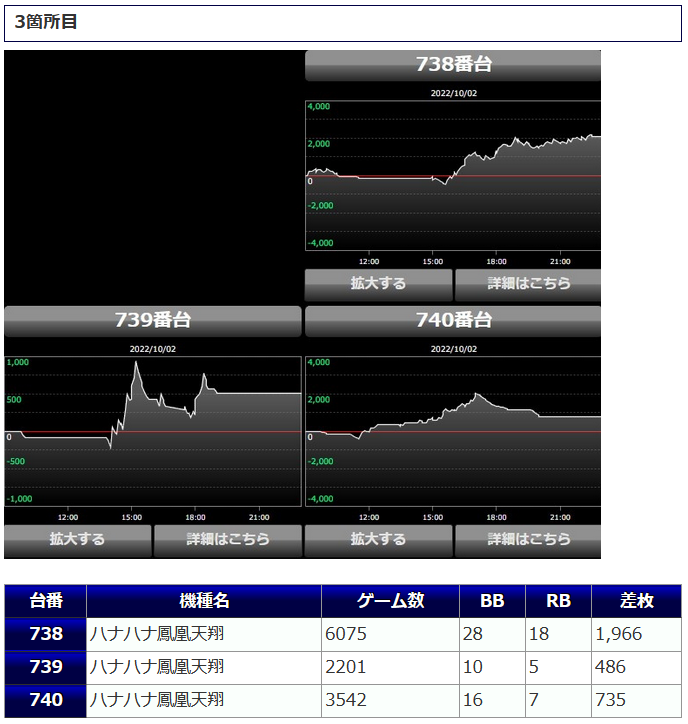688x724 pixels.
Task: Click game count 2201
Action: tap(345, 668)
